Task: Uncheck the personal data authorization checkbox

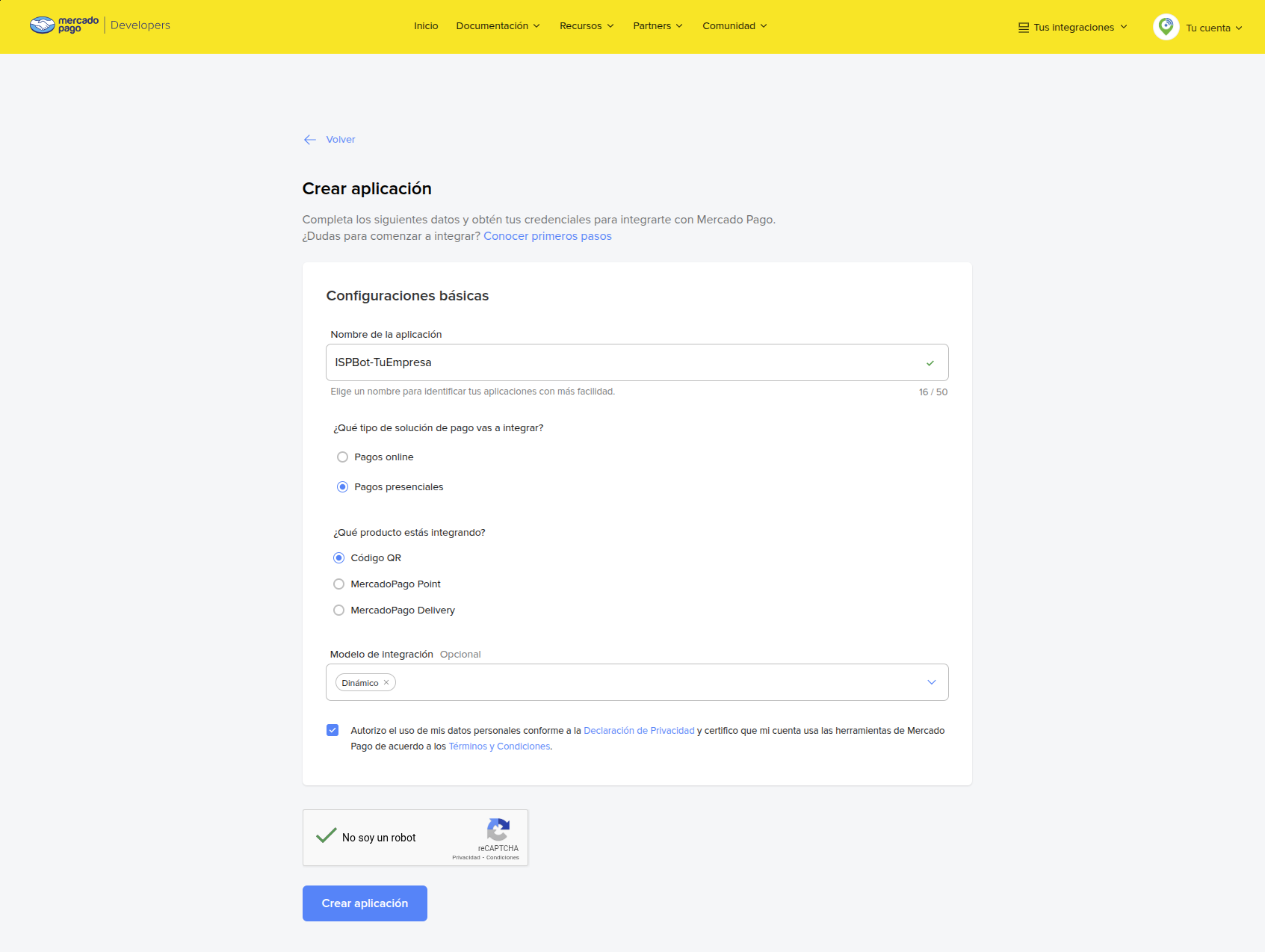Action: click(x=333, y=730)
